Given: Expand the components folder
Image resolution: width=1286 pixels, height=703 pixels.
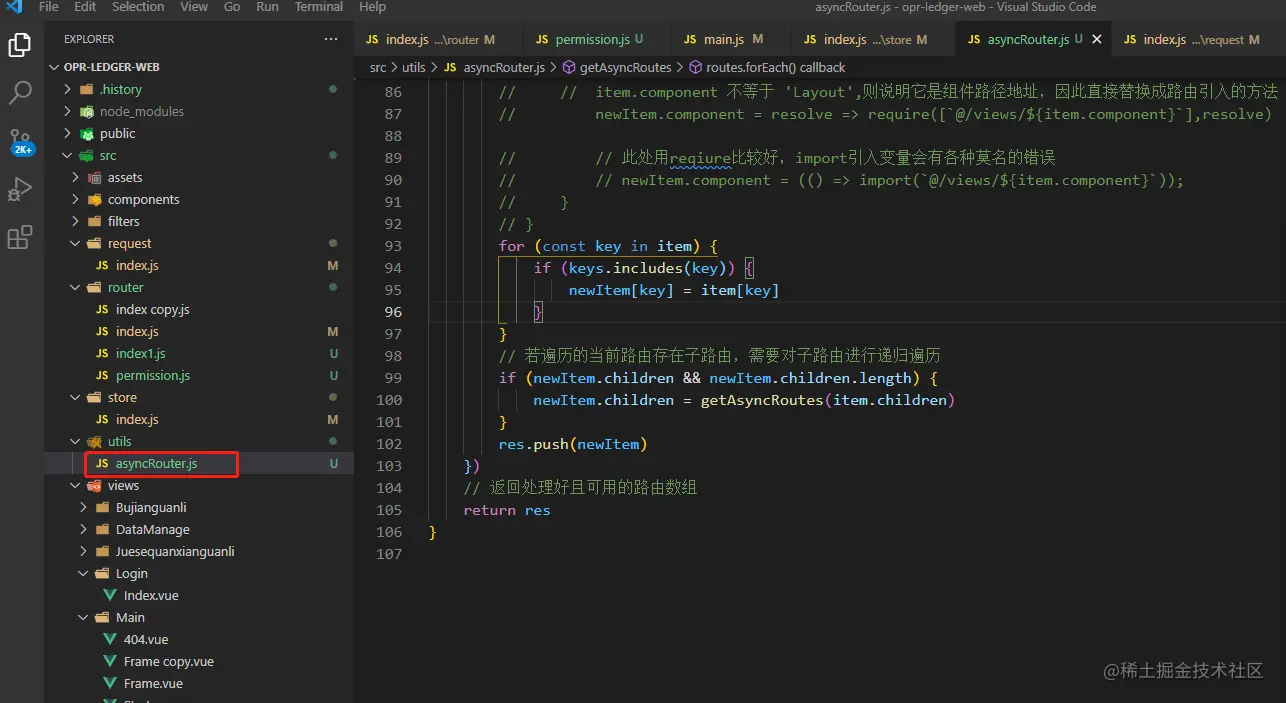Looking at the screenshot, I should coord(143,199).
